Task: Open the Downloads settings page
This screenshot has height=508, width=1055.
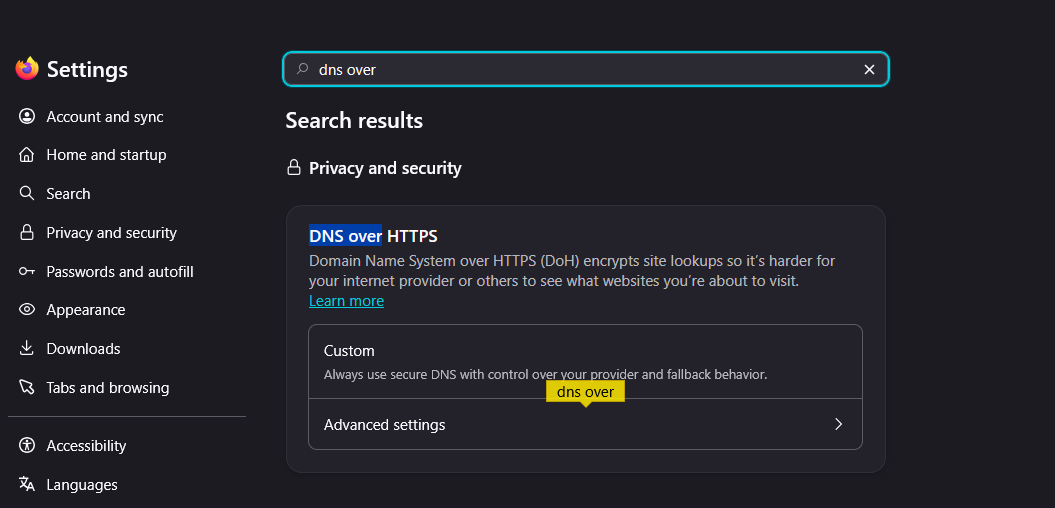Action: pos(83,349)
